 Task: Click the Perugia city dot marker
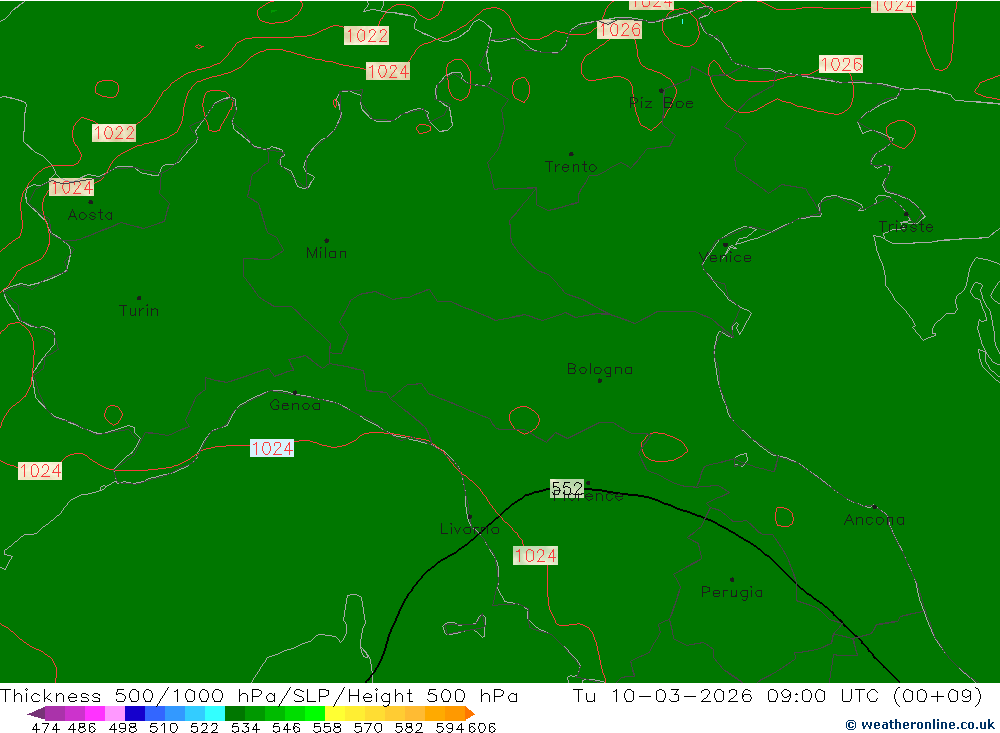732,579
